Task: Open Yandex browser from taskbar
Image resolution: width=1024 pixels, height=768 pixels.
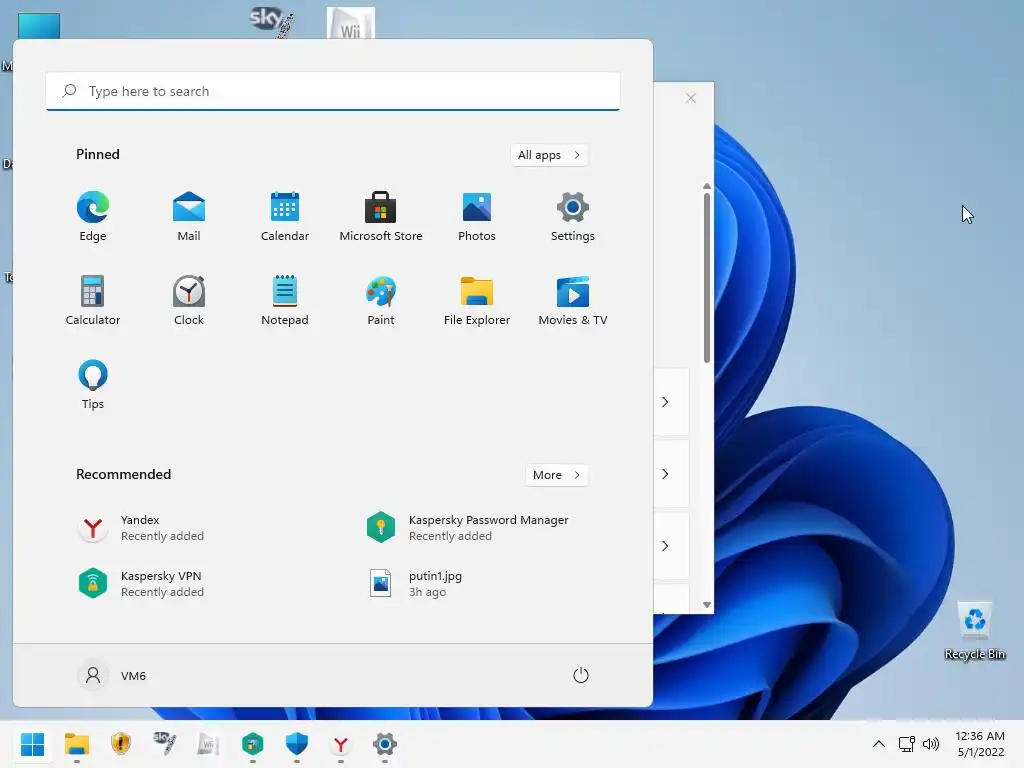Action: point(340,744)
